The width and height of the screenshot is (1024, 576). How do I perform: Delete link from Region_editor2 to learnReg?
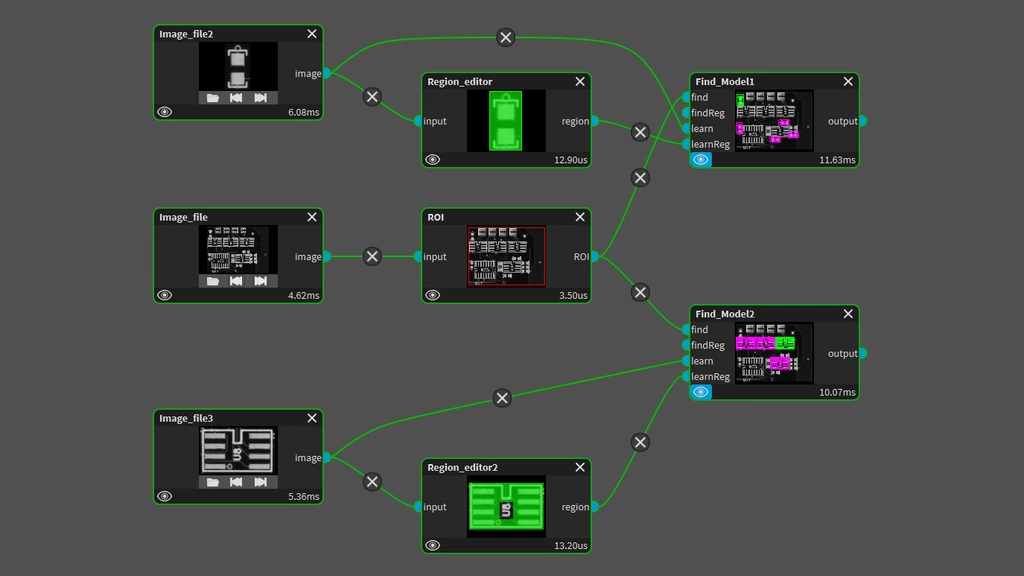641,442
